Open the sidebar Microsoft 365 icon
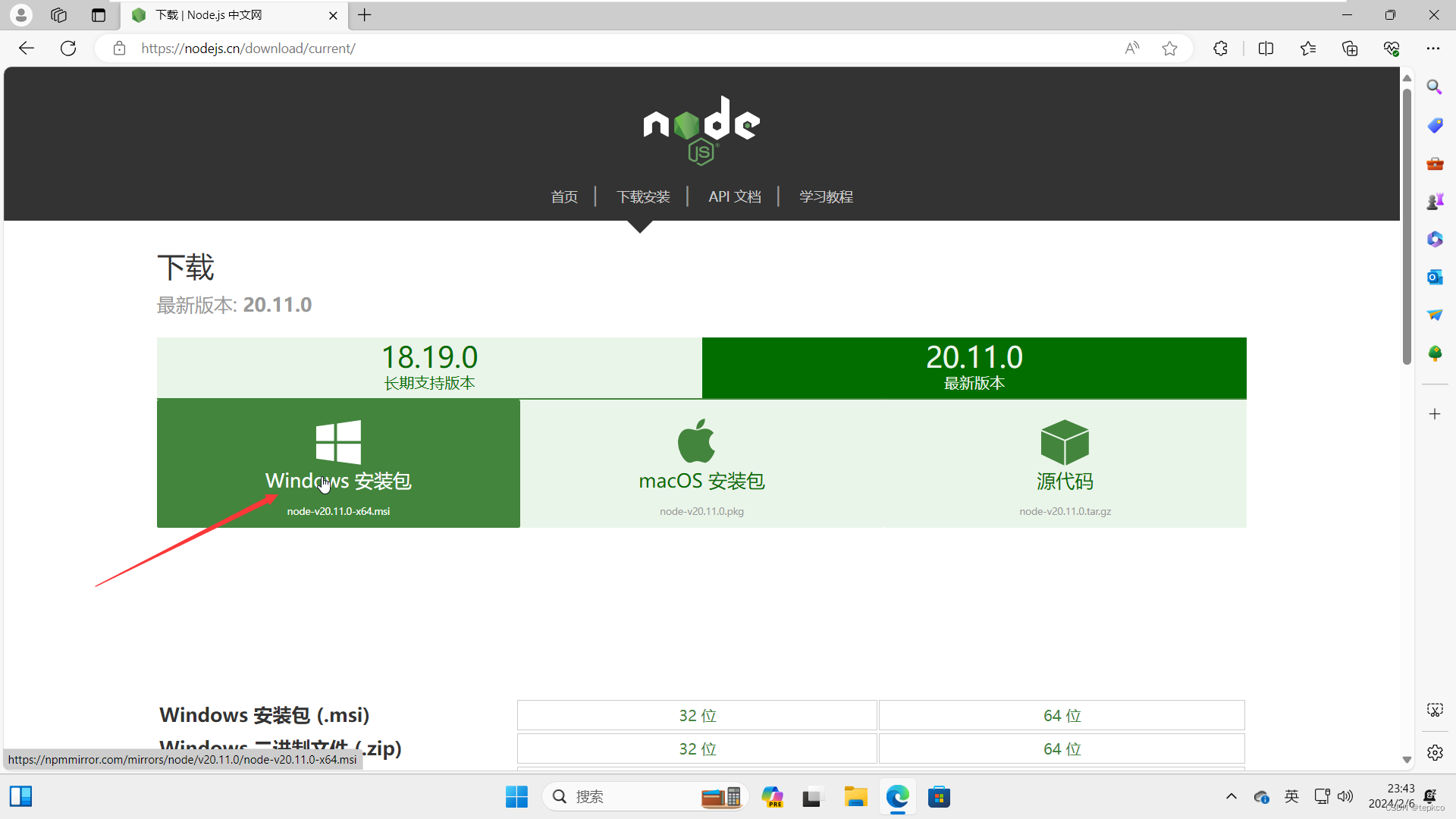The image size is (1456, 819). 1435,239
